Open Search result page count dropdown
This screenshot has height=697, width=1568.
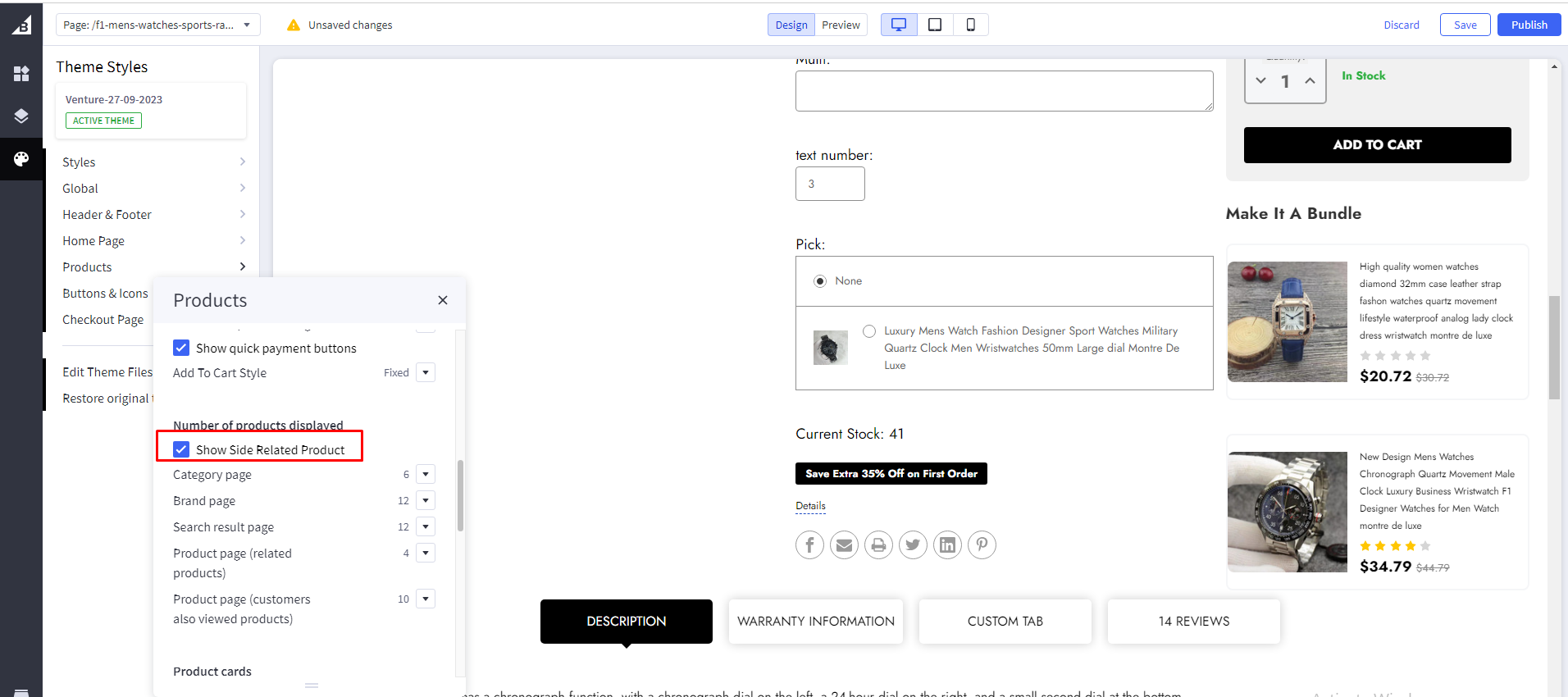tap(426, 526)
